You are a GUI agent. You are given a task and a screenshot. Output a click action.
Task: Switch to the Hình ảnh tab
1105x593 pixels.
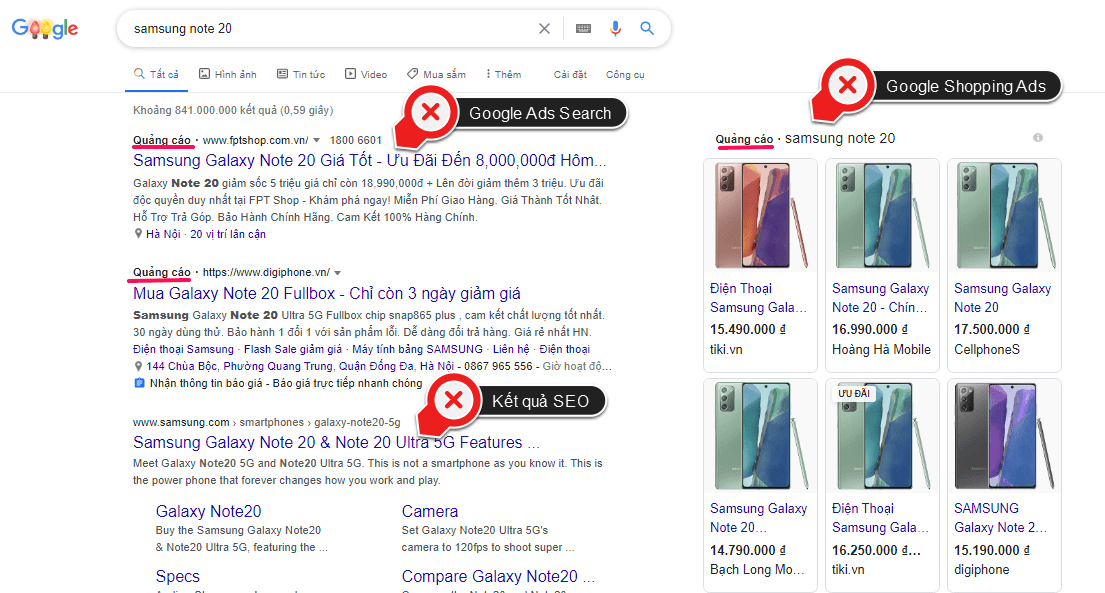click(228, 74)
